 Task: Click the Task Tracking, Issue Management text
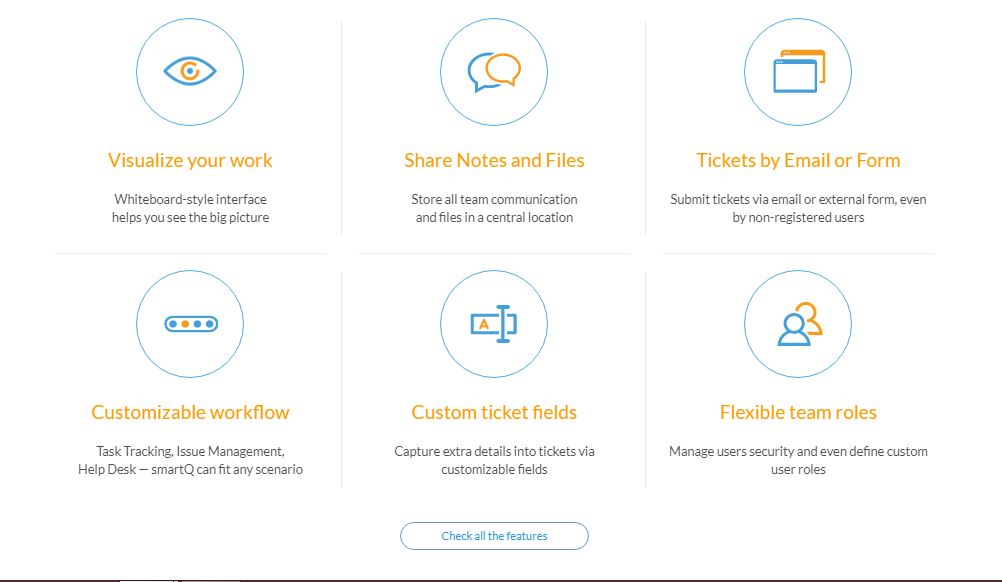[x=190, y=460]
